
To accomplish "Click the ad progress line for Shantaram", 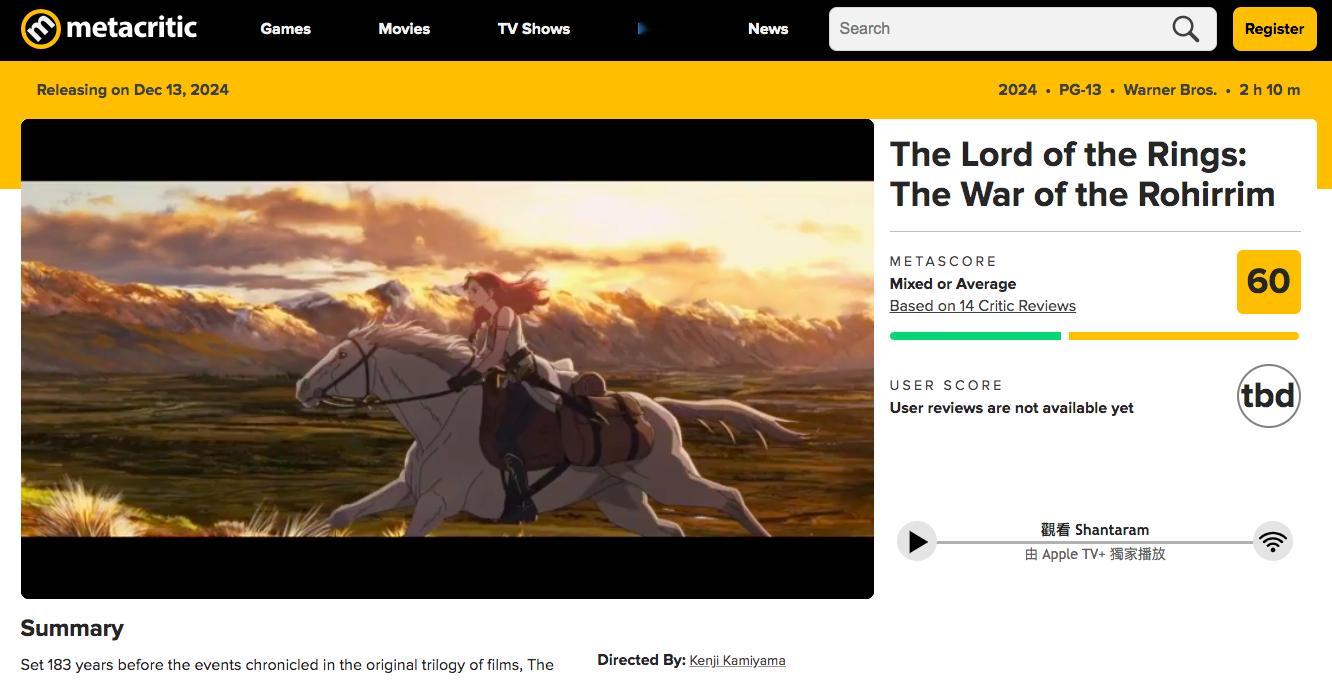I will pyautogui.click(x=1095, y=542).
